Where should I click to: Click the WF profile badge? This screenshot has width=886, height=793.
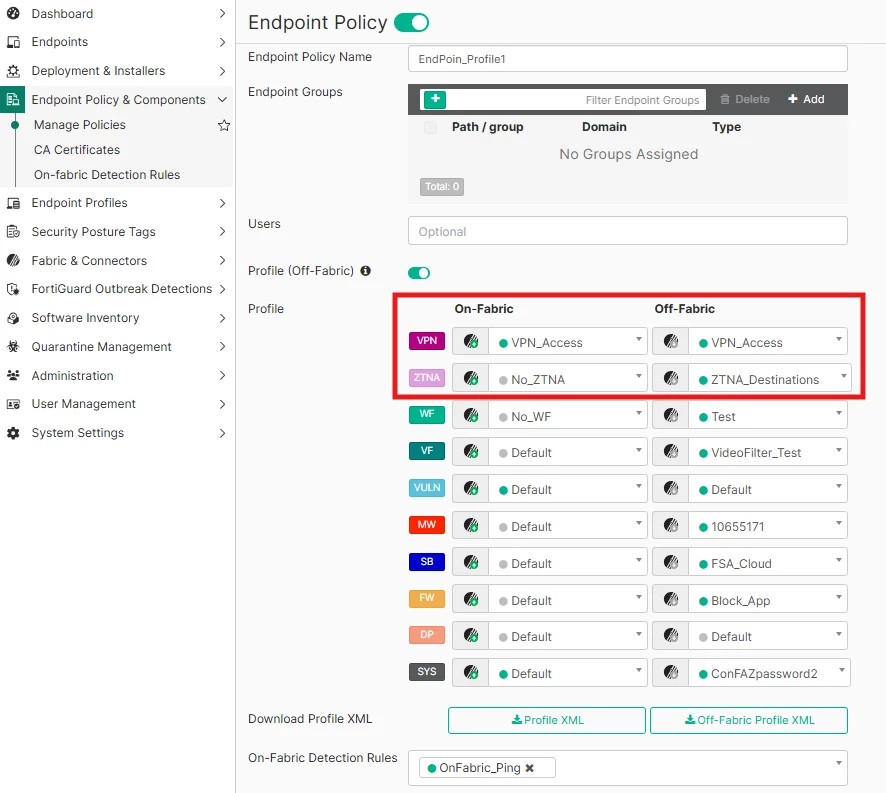[x=427, y=414]
